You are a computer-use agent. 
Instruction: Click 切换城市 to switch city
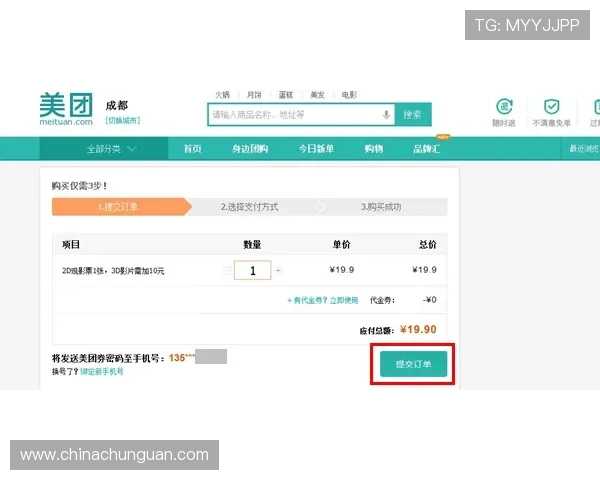(x=123, y=121)
